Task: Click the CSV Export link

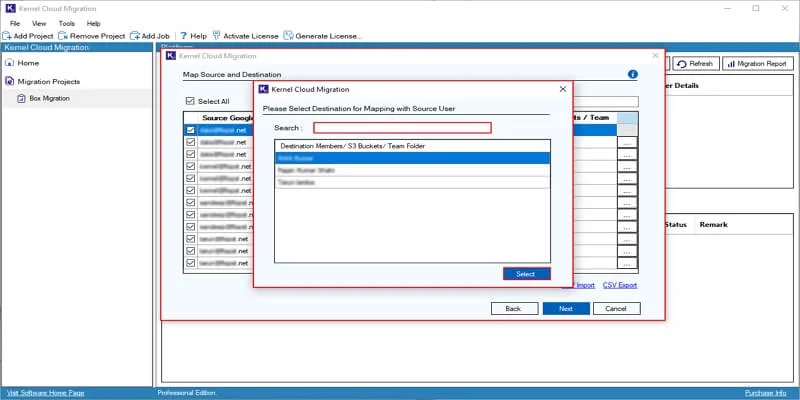Action: point(620,285)
